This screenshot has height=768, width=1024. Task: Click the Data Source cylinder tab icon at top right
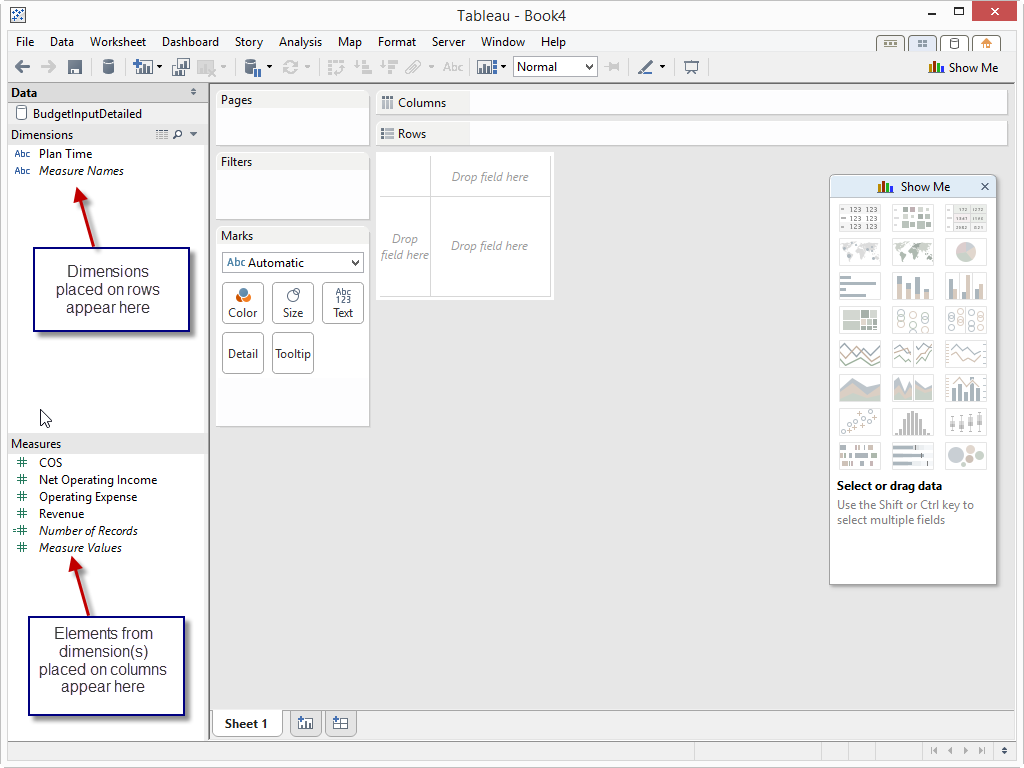[x=954, y=43]
